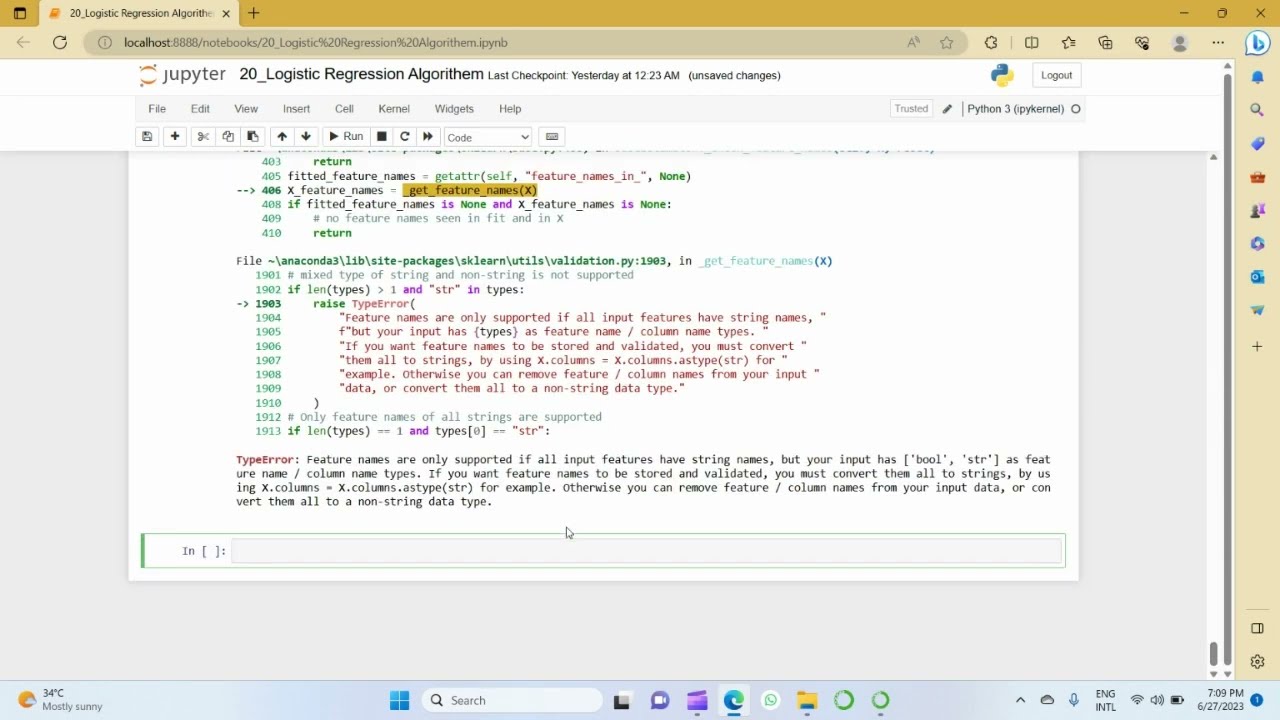Viewport: 1280px width, 720px height.
Task: Open the Windows Start menu
Action: point(400,700)
